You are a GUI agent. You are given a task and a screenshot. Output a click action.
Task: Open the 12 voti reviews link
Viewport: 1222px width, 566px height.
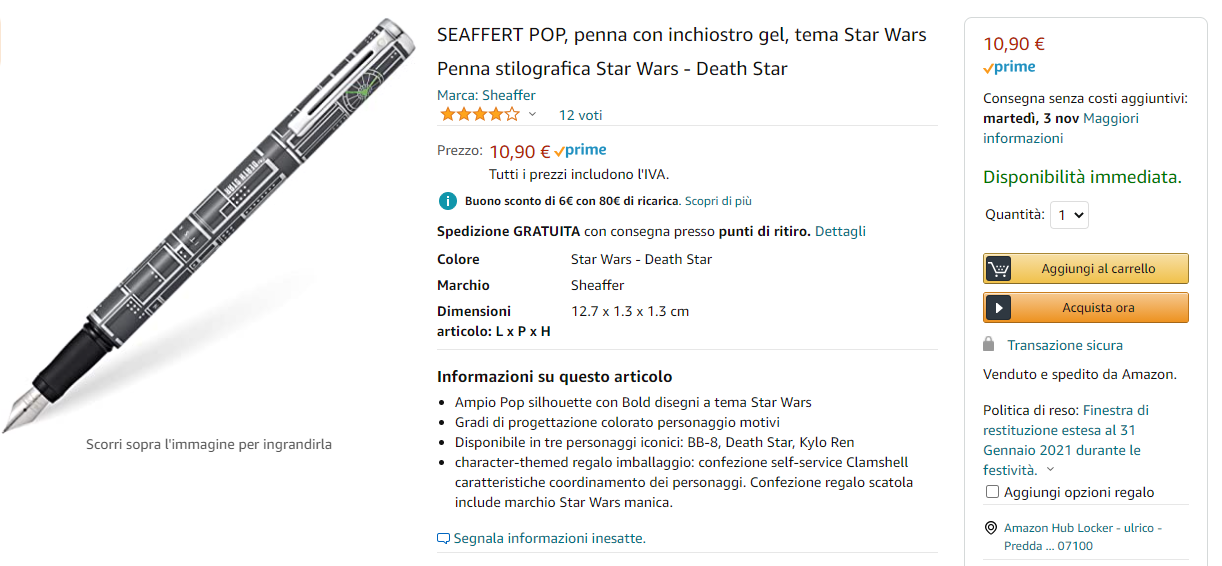click(x=580, y=115)
